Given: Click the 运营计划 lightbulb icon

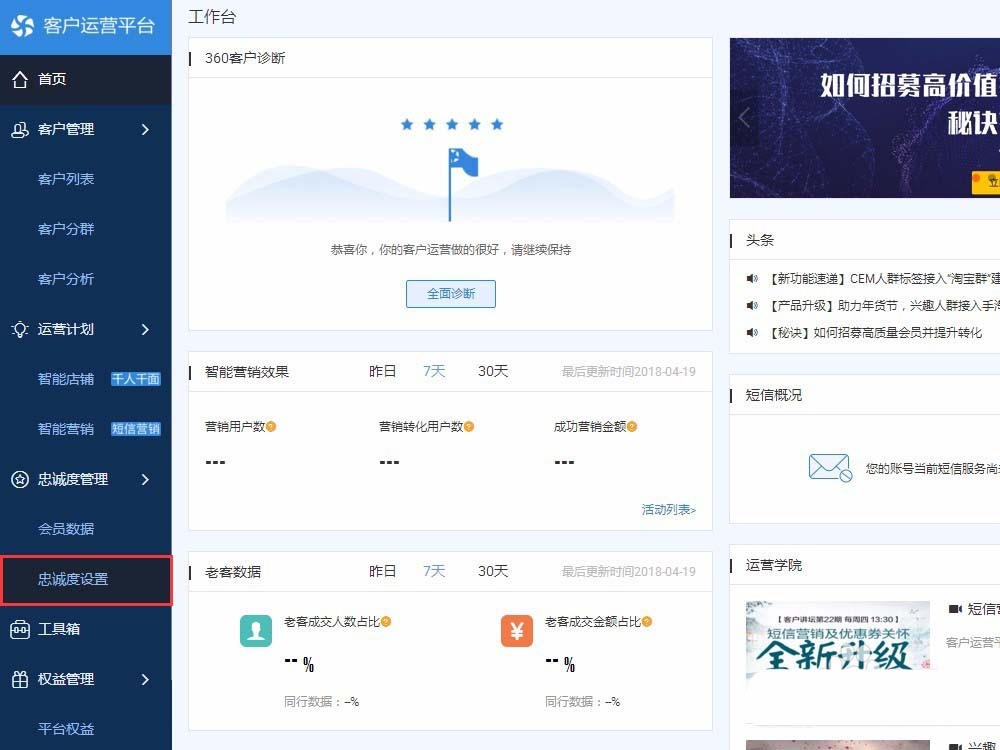Looking at the screenshot, I should point(20,329).
